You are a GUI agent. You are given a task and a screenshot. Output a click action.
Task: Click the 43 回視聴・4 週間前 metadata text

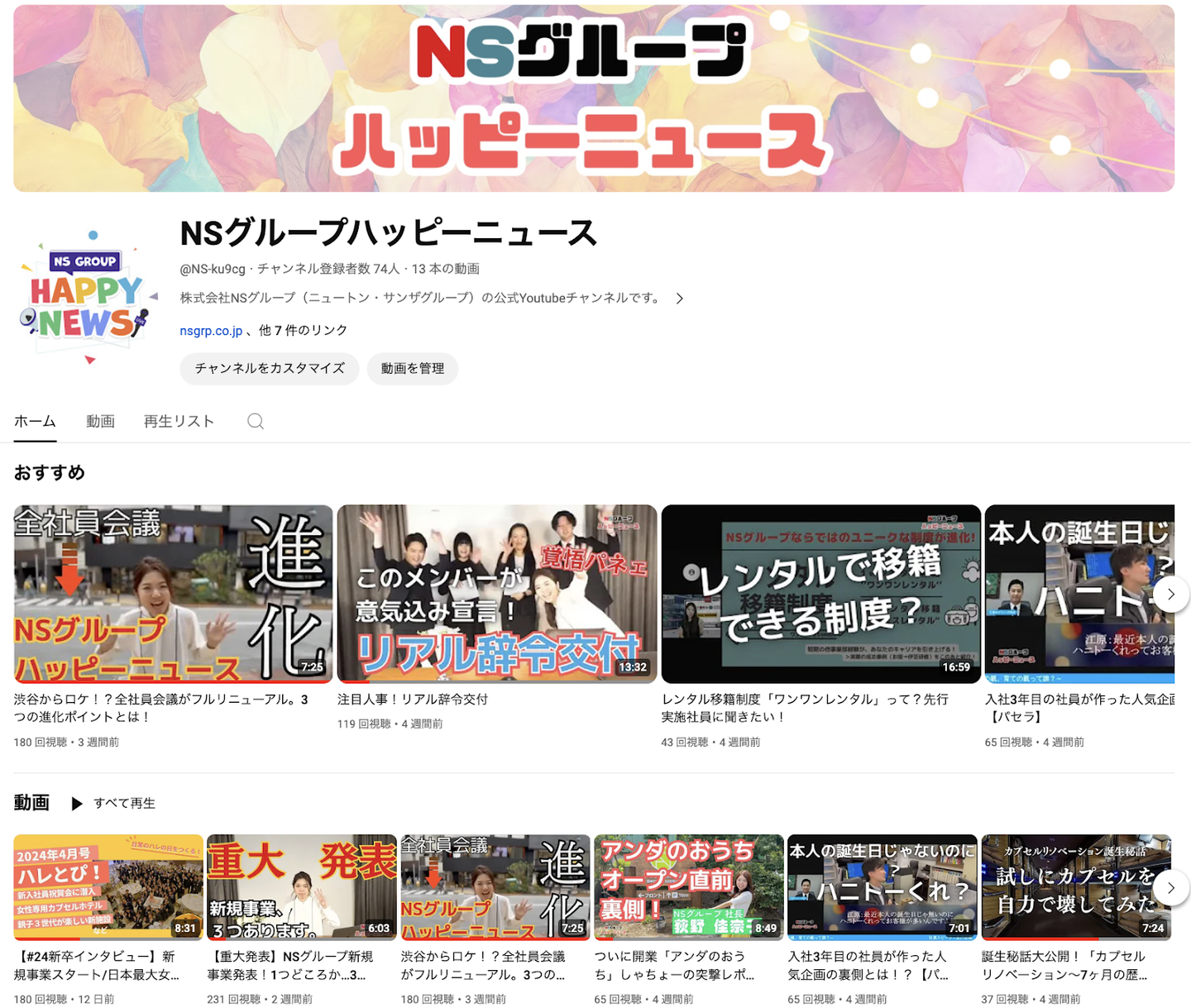point(710,743)
